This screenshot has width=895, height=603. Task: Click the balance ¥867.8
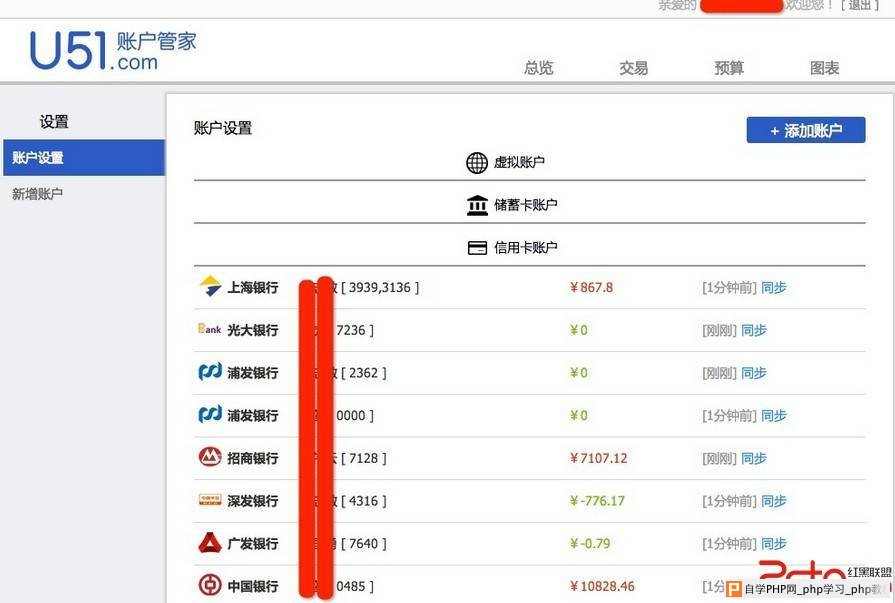click(591, 287)
